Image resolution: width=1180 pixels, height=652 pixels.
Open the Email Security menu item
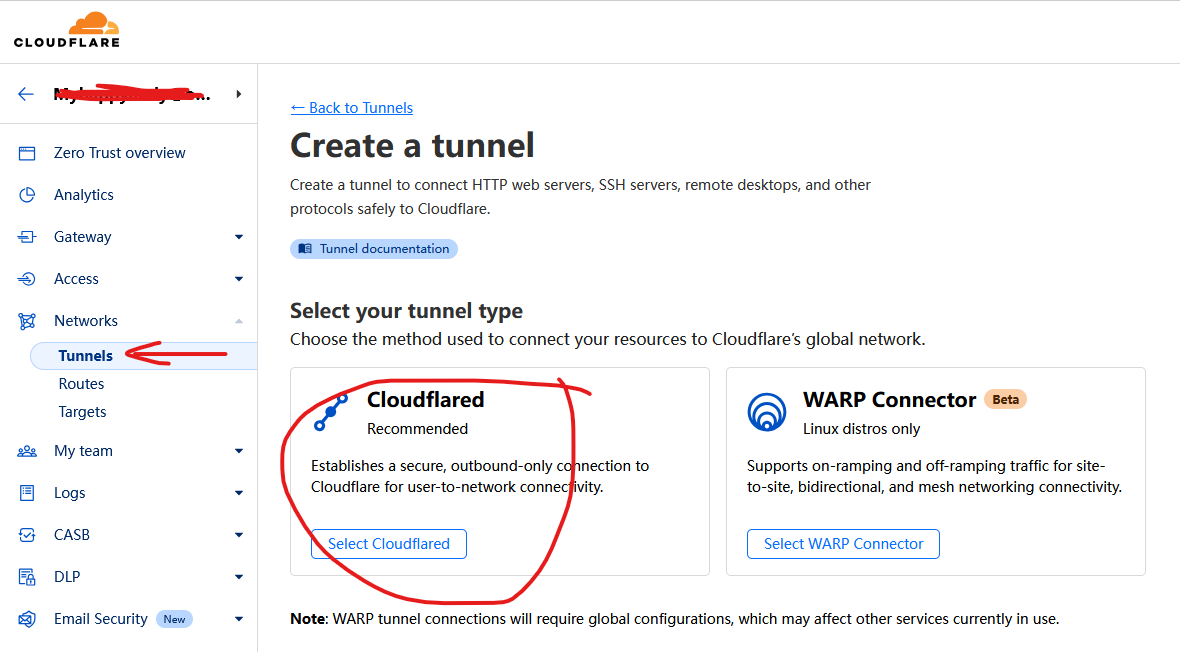(101, 620)
